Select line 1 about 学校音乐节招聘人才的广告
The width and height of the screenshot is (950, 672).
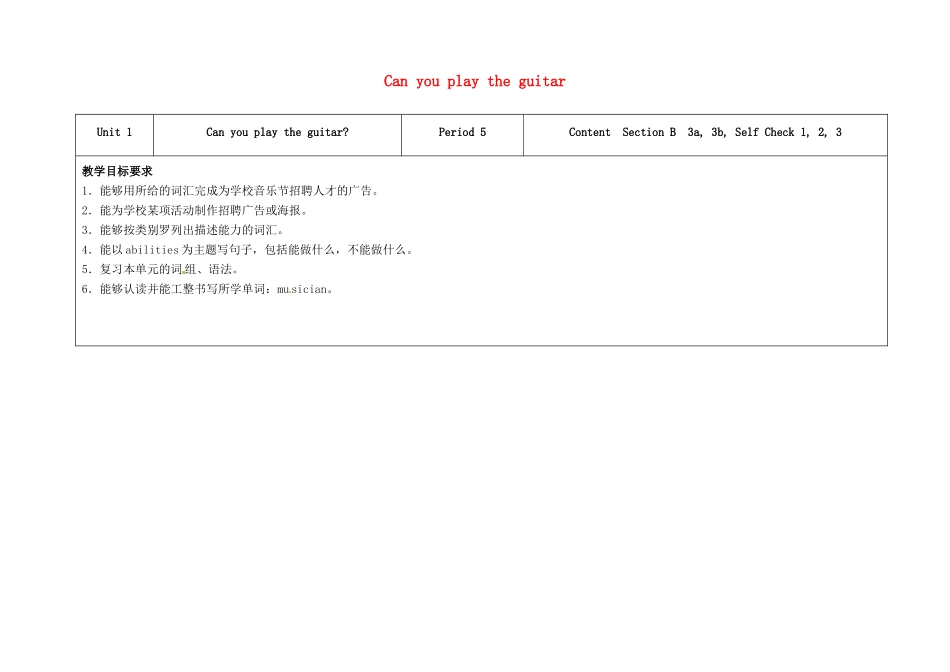click(231, 191)
